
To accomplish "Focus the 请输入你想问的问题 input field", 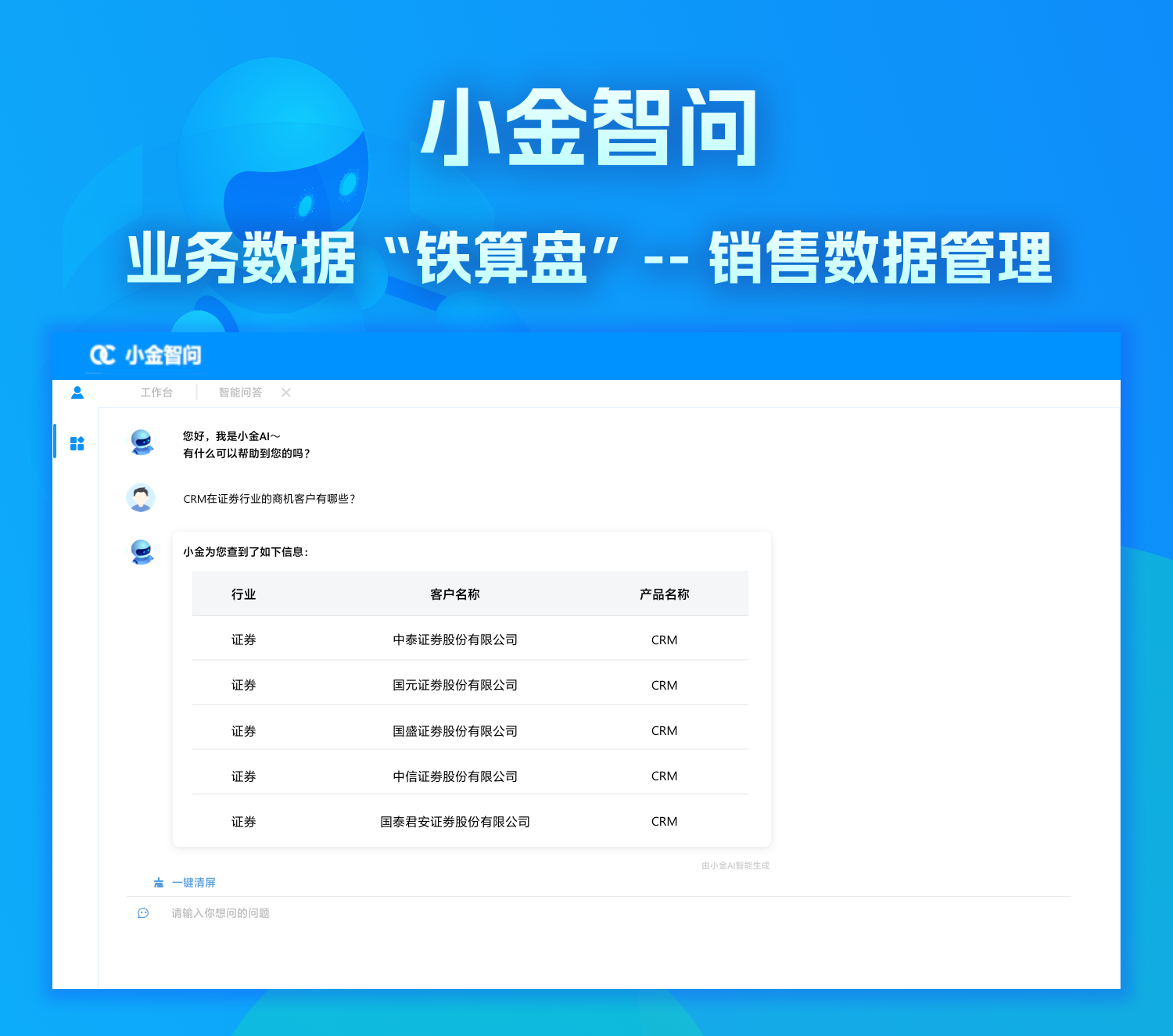I will tap(547, 913).
